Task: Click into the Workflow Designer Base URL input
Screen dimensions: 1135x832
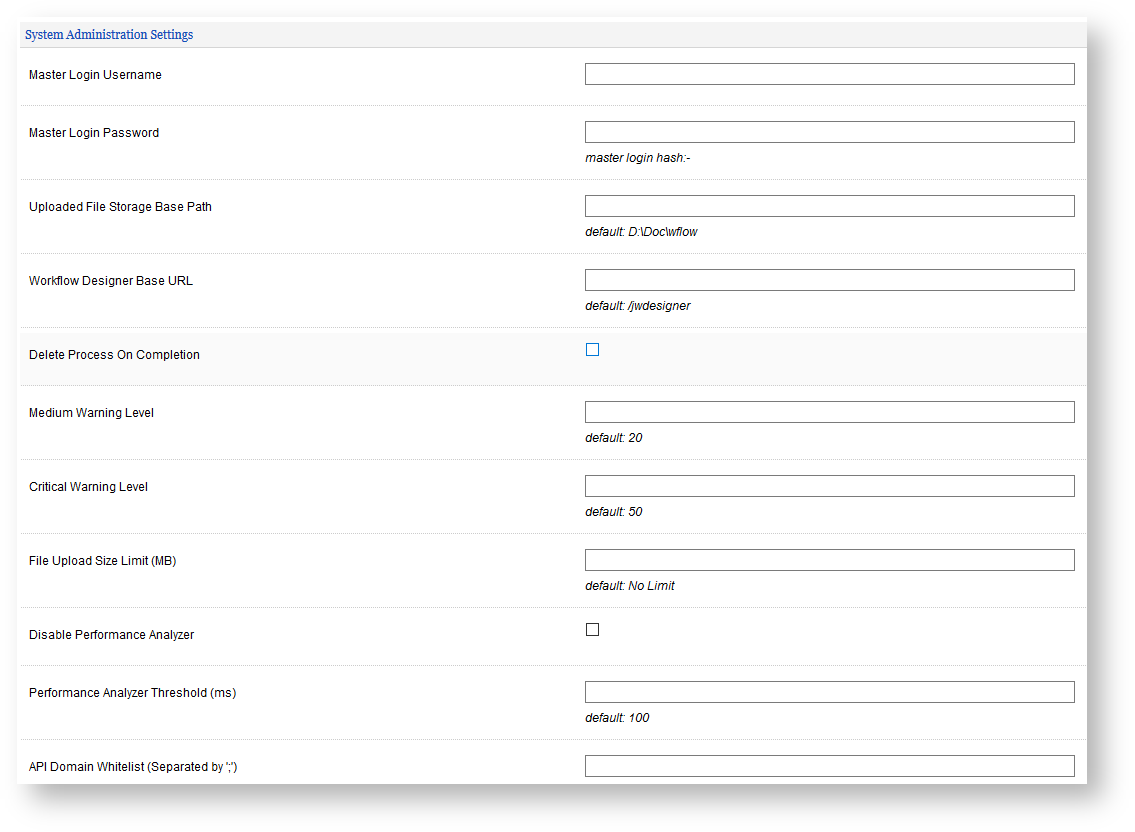Action: coord(829,280)
